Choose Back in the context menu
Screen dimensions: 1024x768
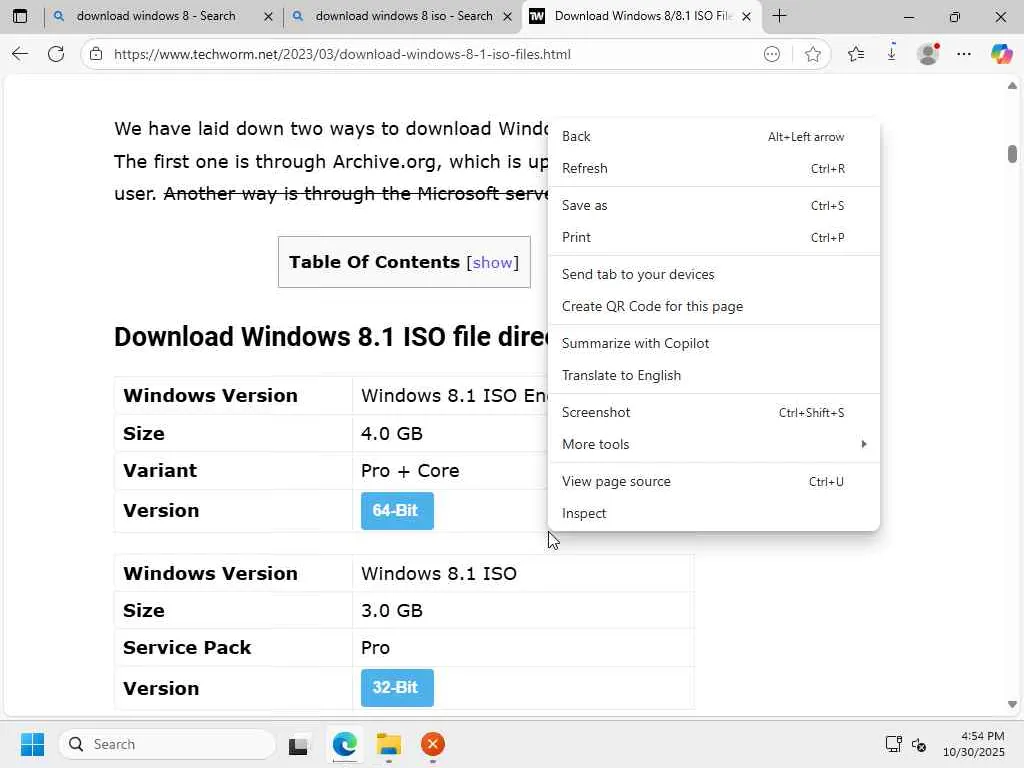point(714,136)
